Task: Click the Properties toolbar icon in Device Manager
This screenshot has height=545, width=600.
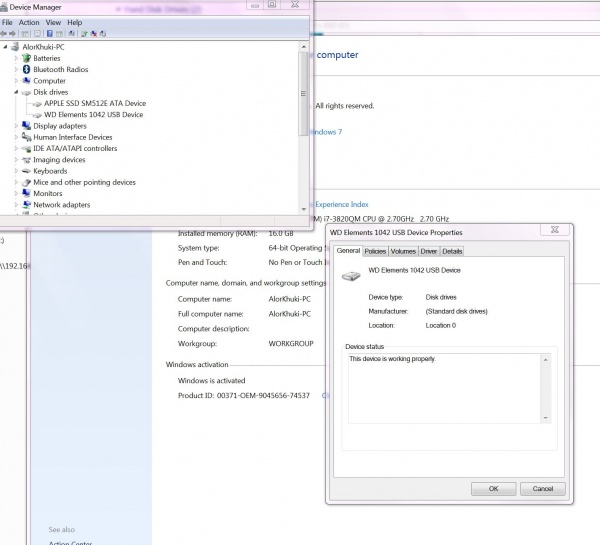Action: point(37,34)
